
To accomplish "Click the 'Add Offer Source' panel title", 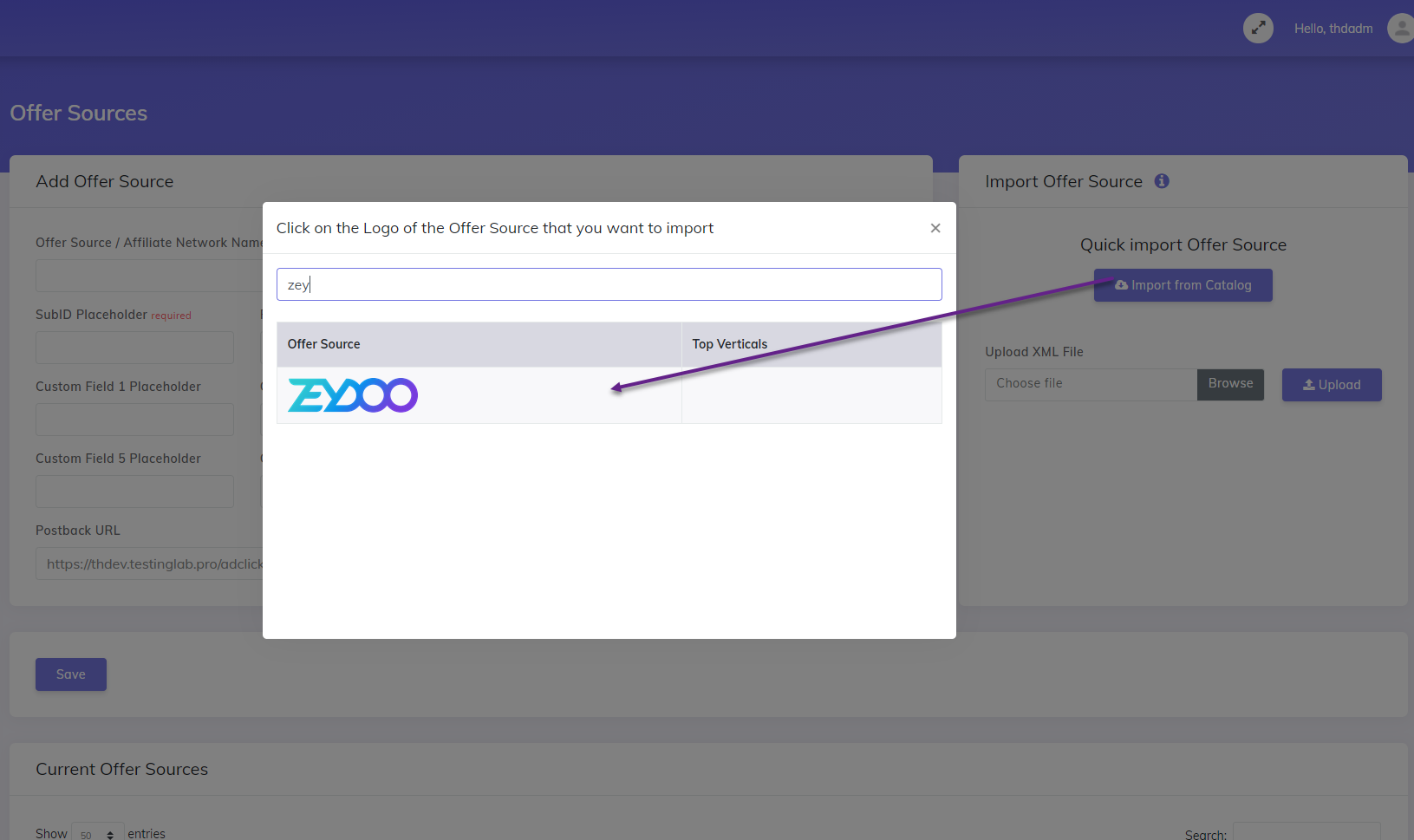I will point(105,182).
